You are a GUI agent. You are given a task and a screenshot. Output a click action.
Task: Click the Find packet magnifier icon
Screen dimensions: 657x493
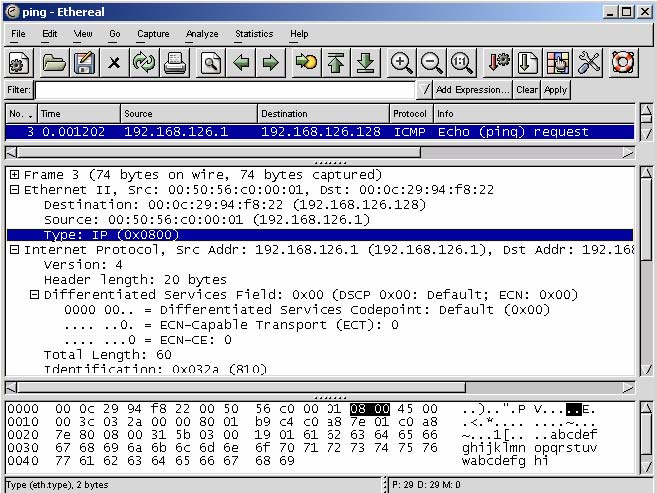tap(210, 63)
